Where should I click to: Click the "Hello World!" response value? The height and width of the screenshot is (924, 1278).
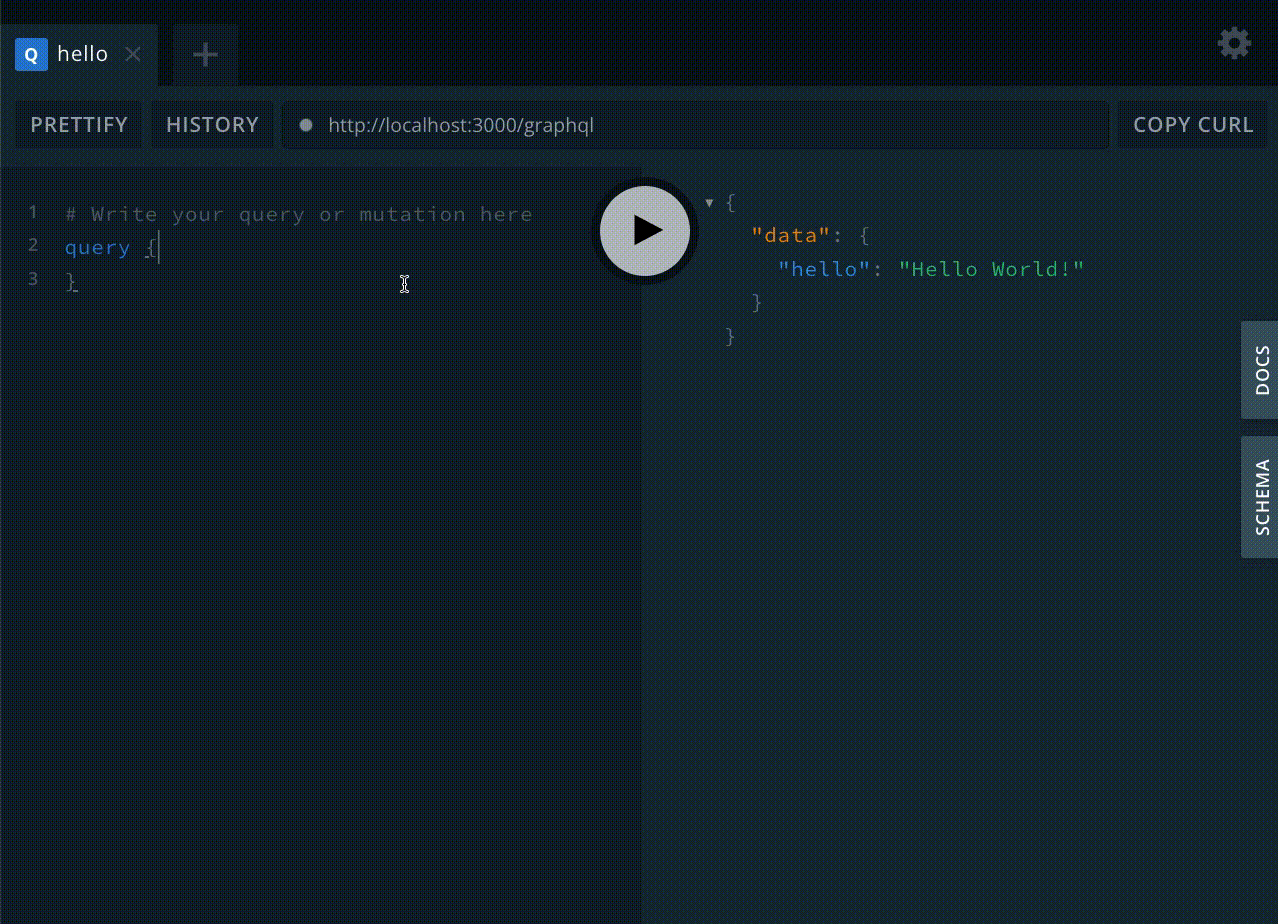tap(991, 269)
